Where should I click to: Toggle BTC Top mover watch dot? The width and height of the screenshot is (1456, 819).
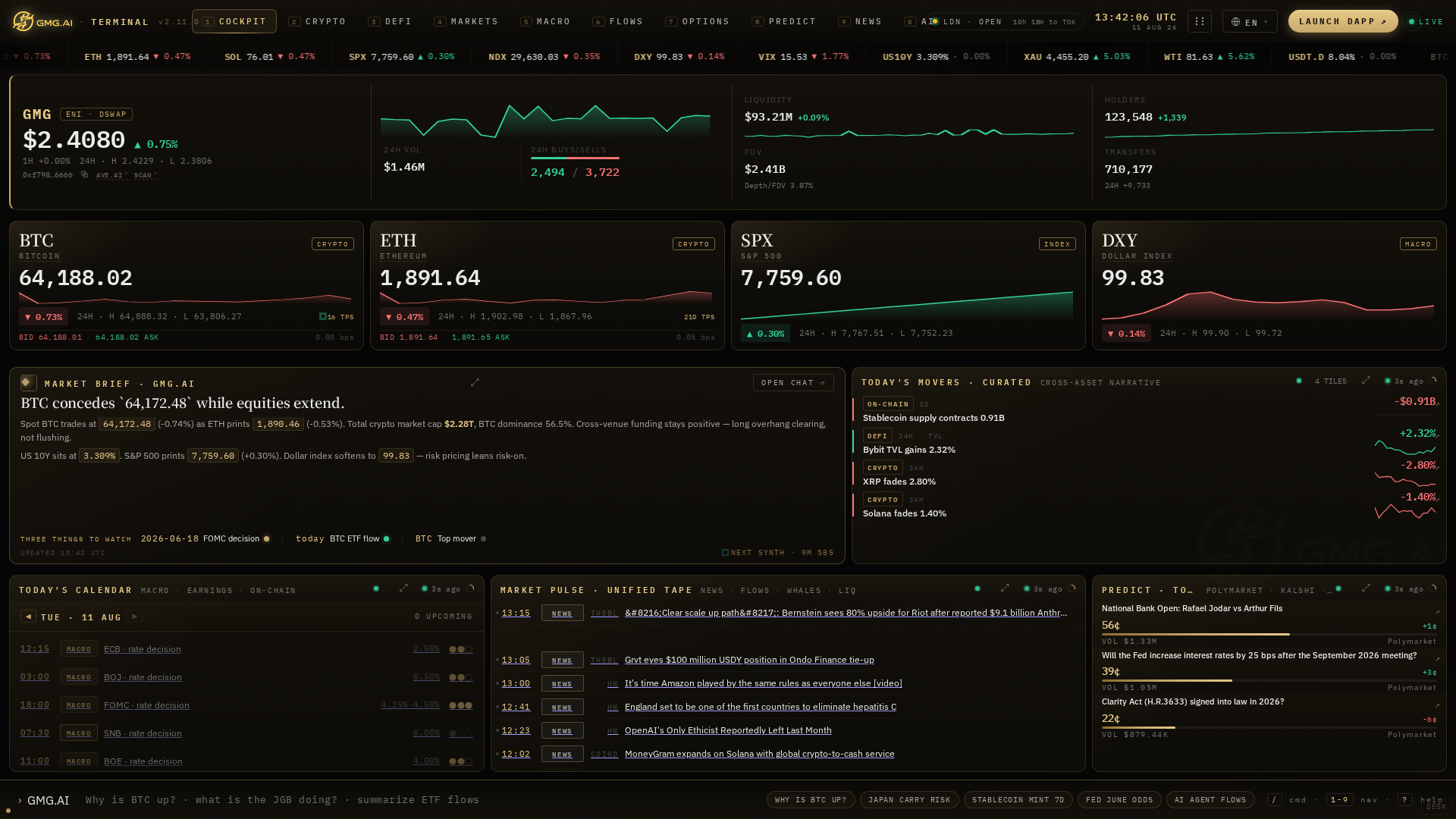click(483, 539)
